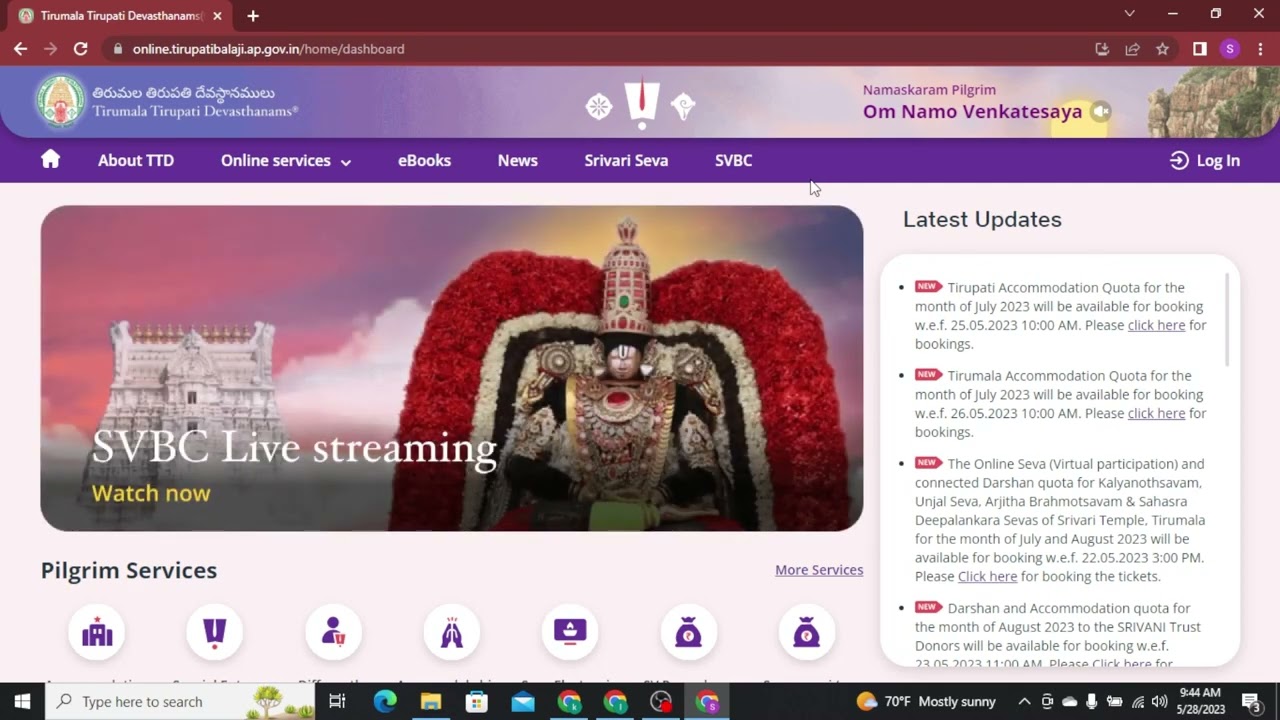Open the Accommodation building icon service
Screen dimensions: 1280x720
pyautogui.click(x=97, y=632)
